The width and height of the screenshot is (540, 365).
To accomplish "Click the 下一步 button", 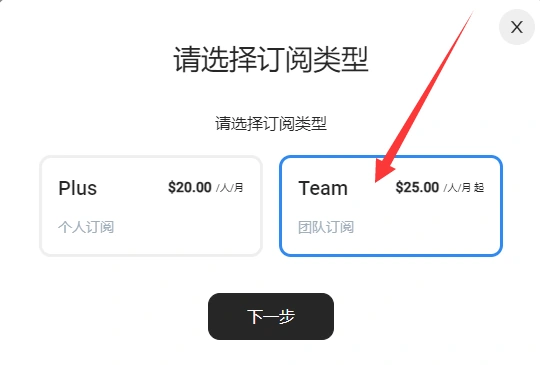I will click(x=271, y=316).
